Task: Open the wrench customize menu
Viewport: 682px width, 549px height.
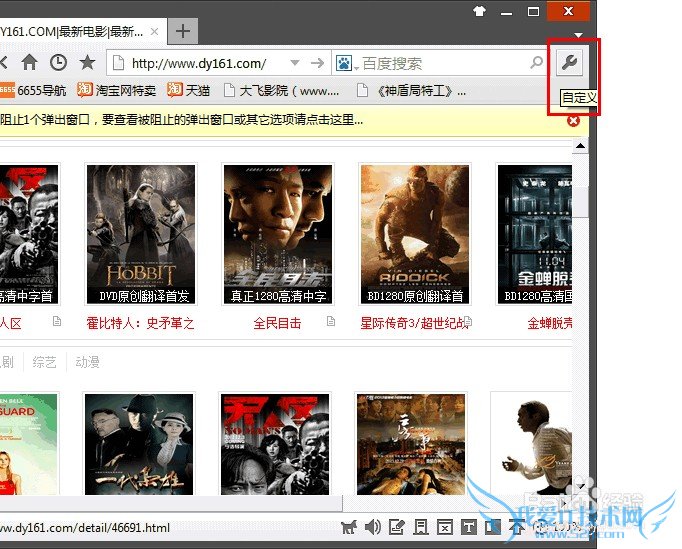Action: 569,63
